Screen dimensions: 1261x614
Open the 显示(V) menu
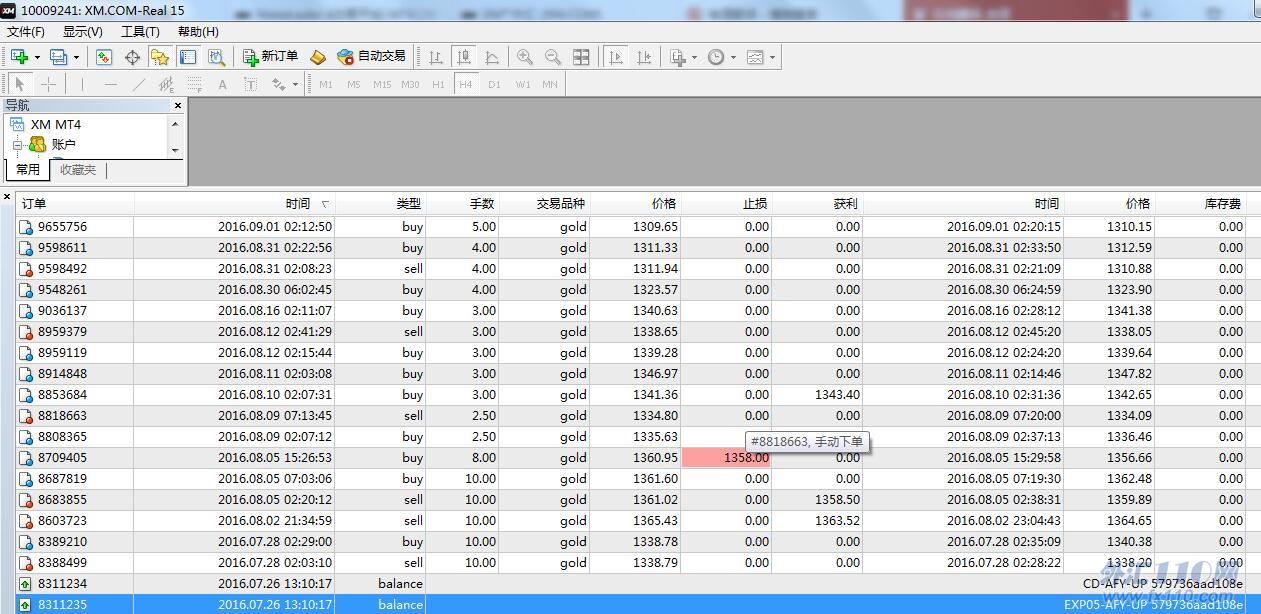[x=82, y=32]
